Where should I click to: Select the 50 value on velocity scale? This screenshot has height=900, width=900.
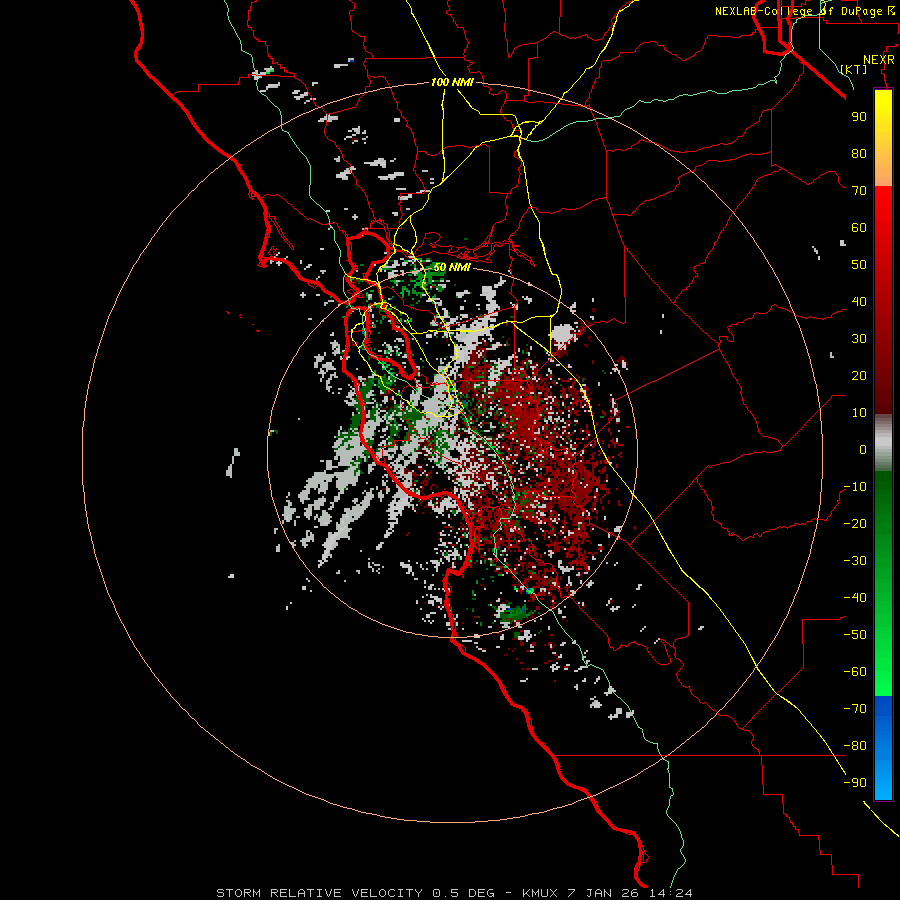click(x=859, y=265)
